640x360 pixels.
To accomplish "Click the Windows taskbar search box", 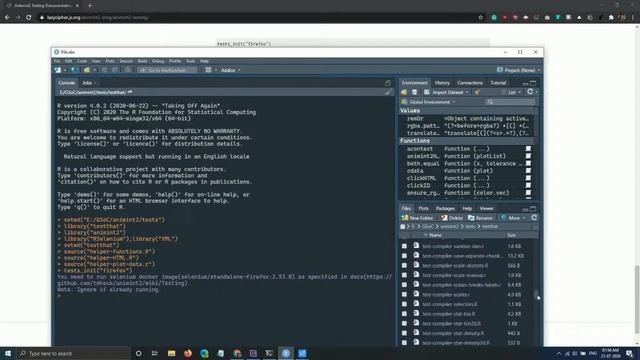I will (73, 353).
